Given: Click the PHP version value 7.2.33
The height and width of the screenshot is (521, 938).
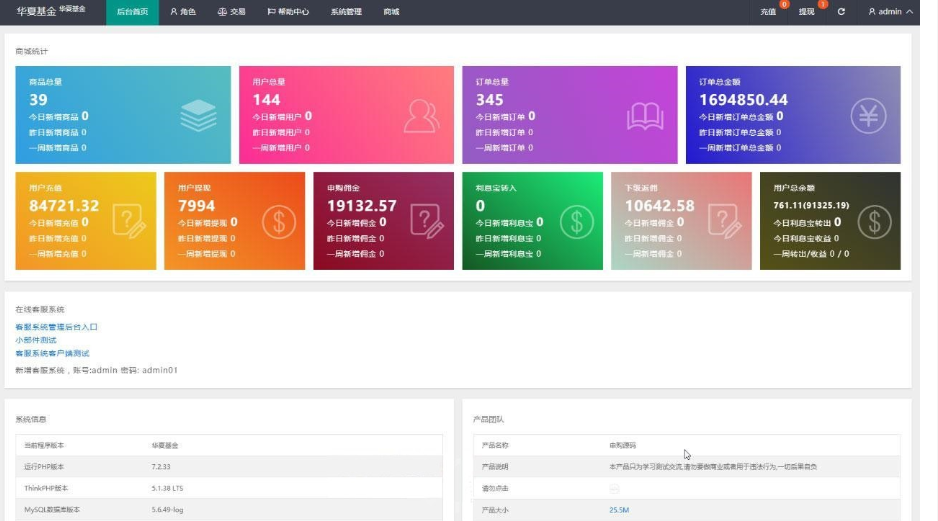Looking at the screenshot, I should [x=161, y=467].
